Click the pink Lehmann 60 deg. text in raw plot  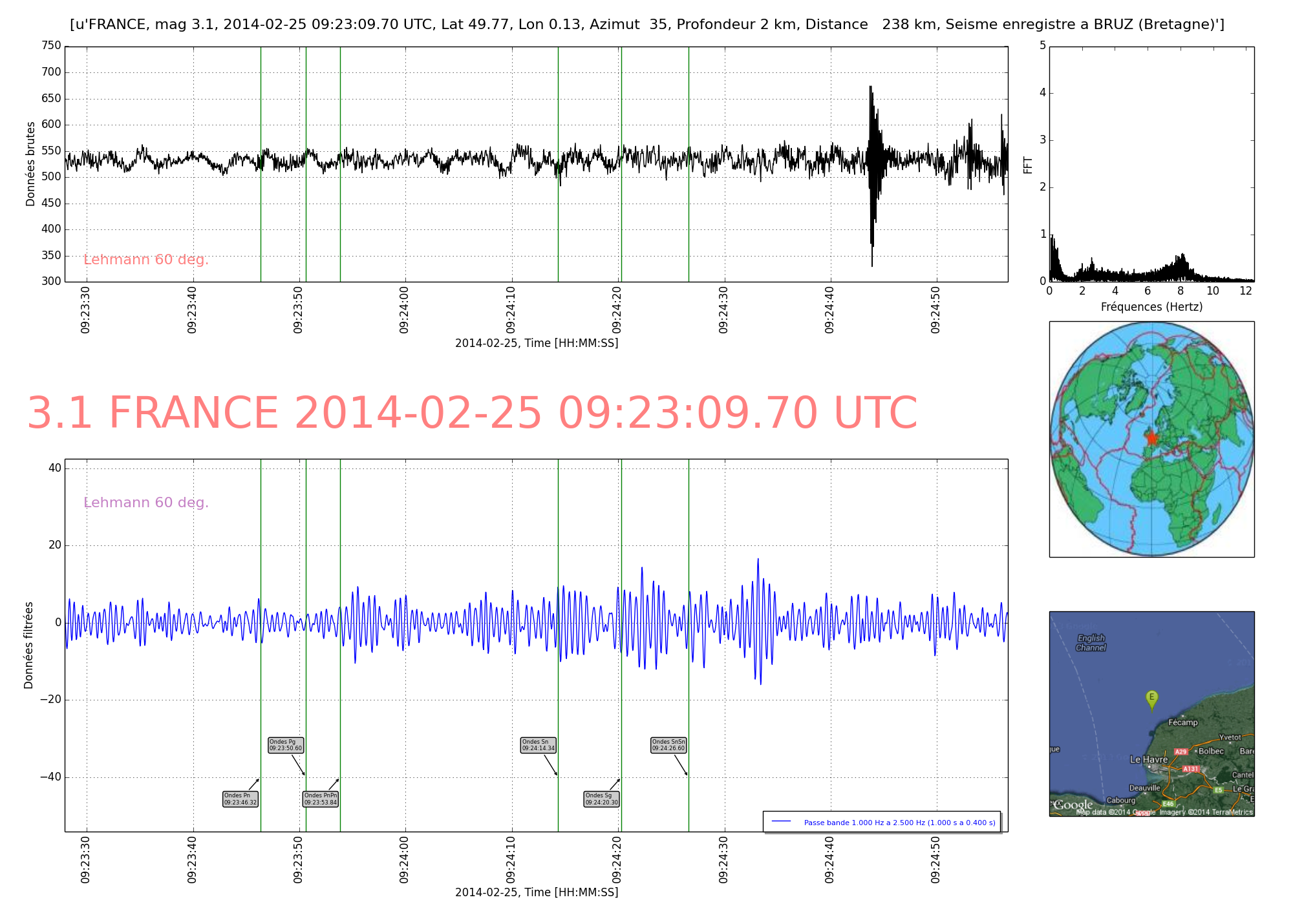tap(146, 260)
